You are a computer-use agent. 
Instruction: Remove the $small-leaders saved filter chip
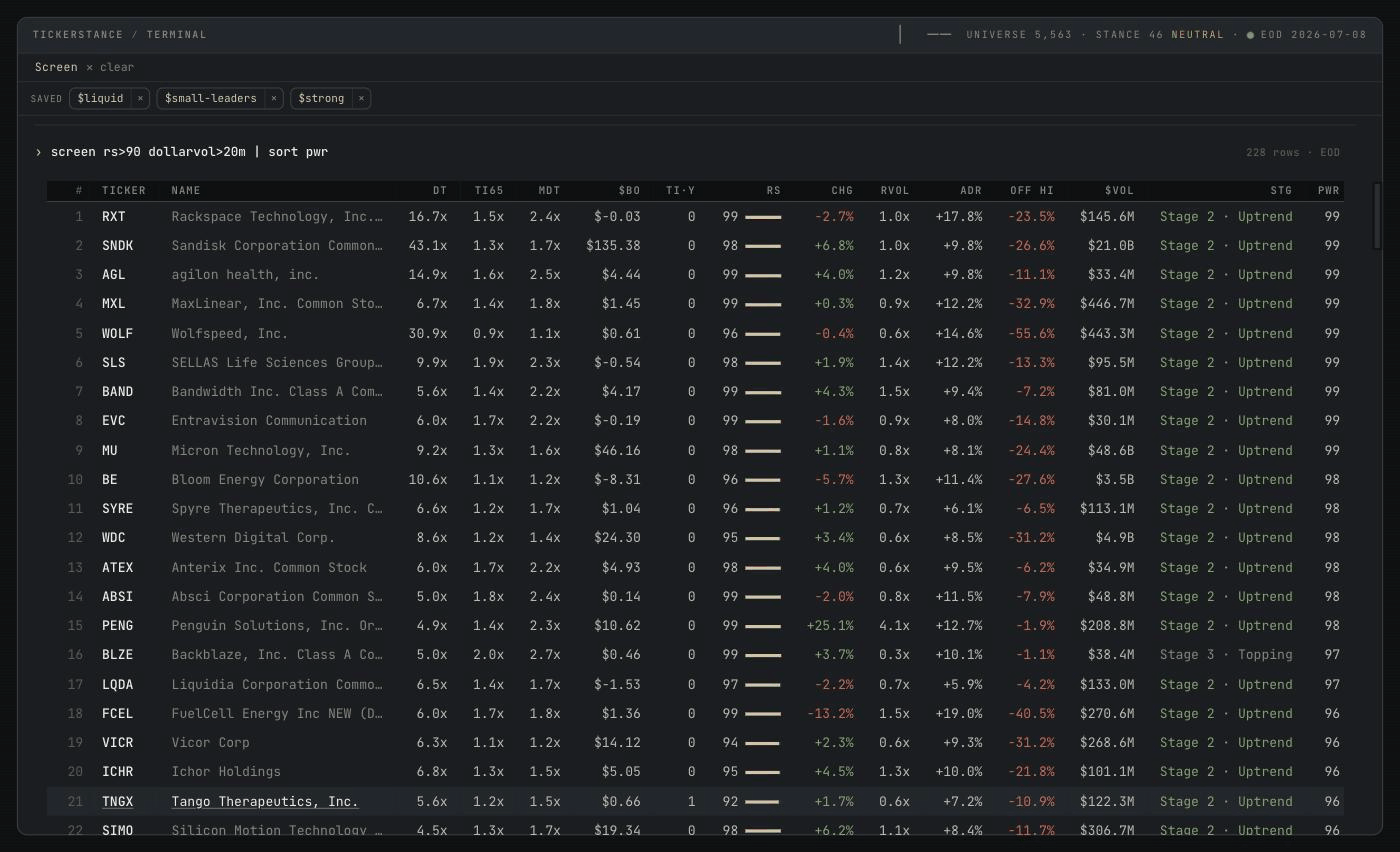pos(273,98)
